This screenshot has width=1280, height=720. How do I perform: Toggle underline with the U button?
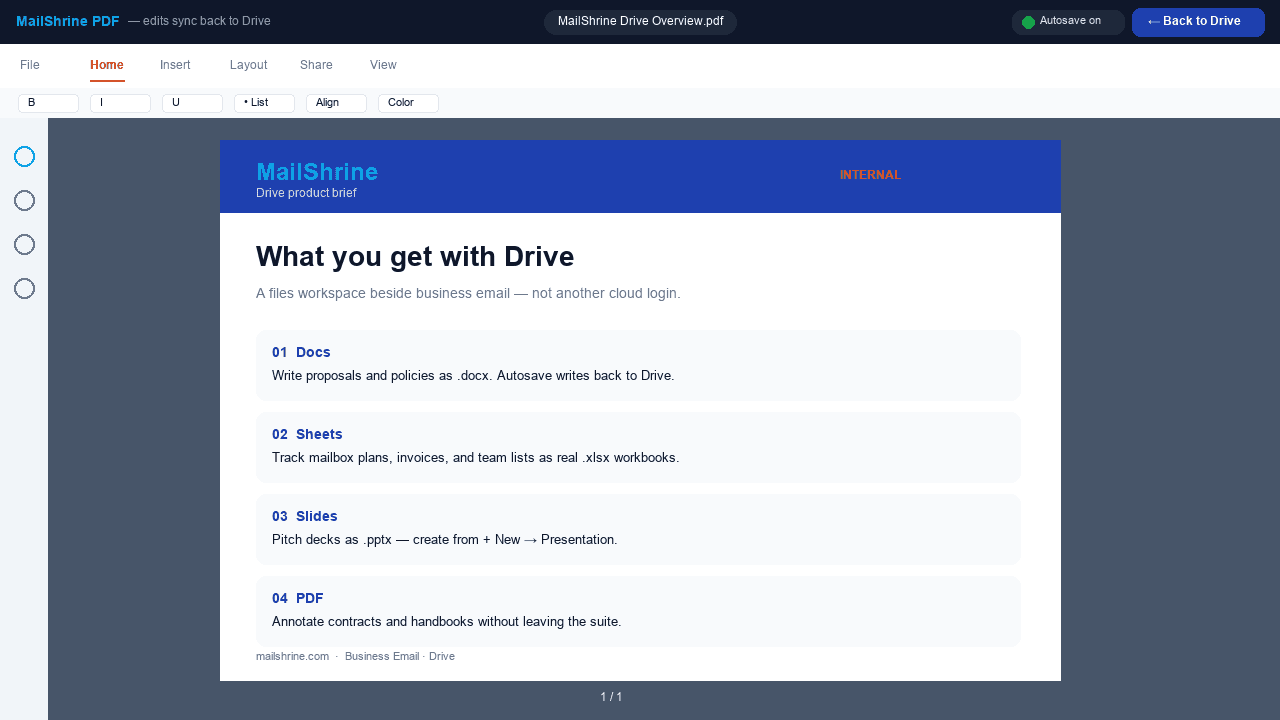pyautogui.click(x=192, y=103)
